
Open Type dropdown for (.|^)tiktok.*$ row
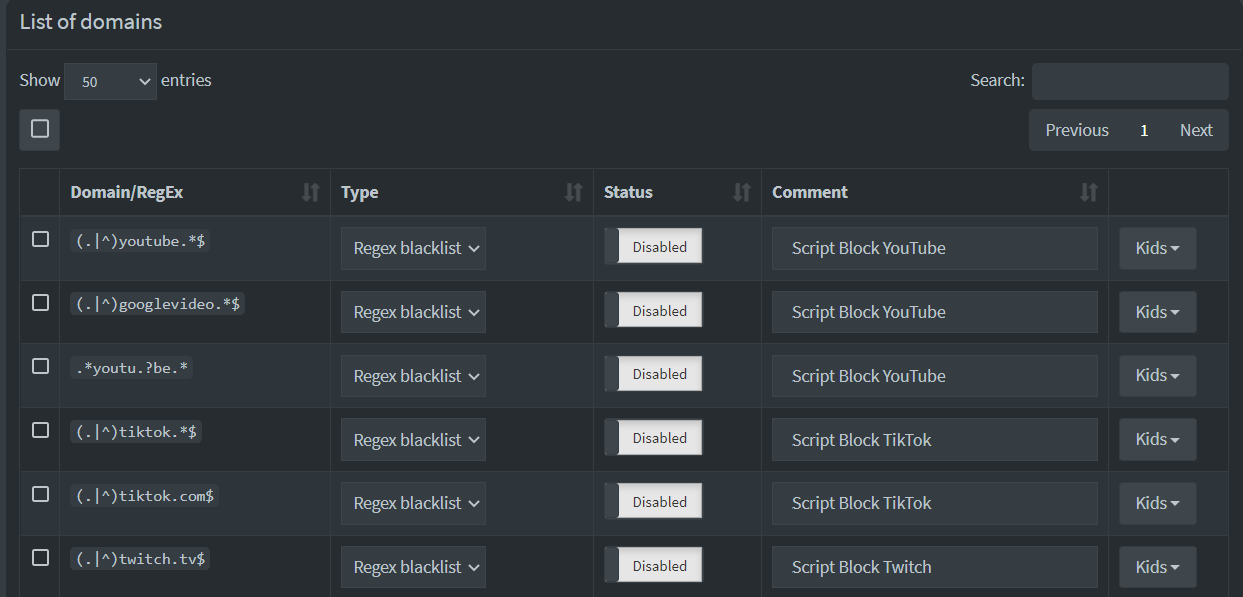pyautogui.click(x=413, y=439)
